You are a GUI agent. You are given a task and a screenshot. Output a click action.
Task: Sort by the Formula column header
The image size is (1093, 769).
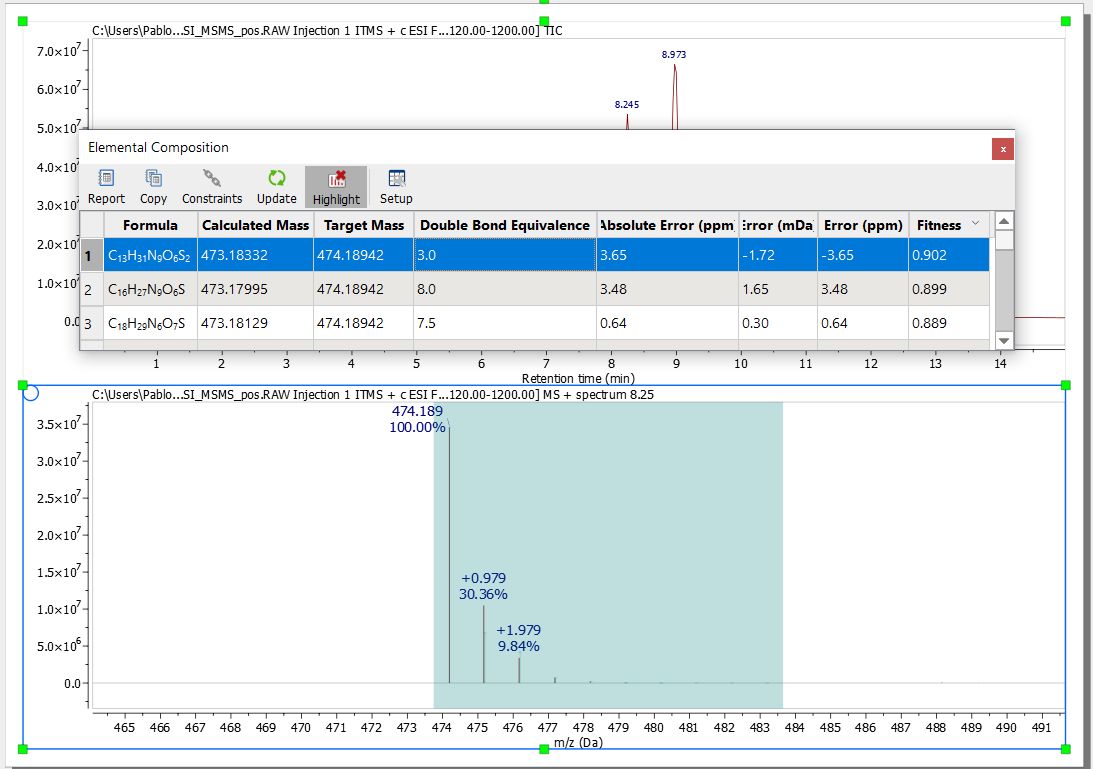click(x=150, y=225)
